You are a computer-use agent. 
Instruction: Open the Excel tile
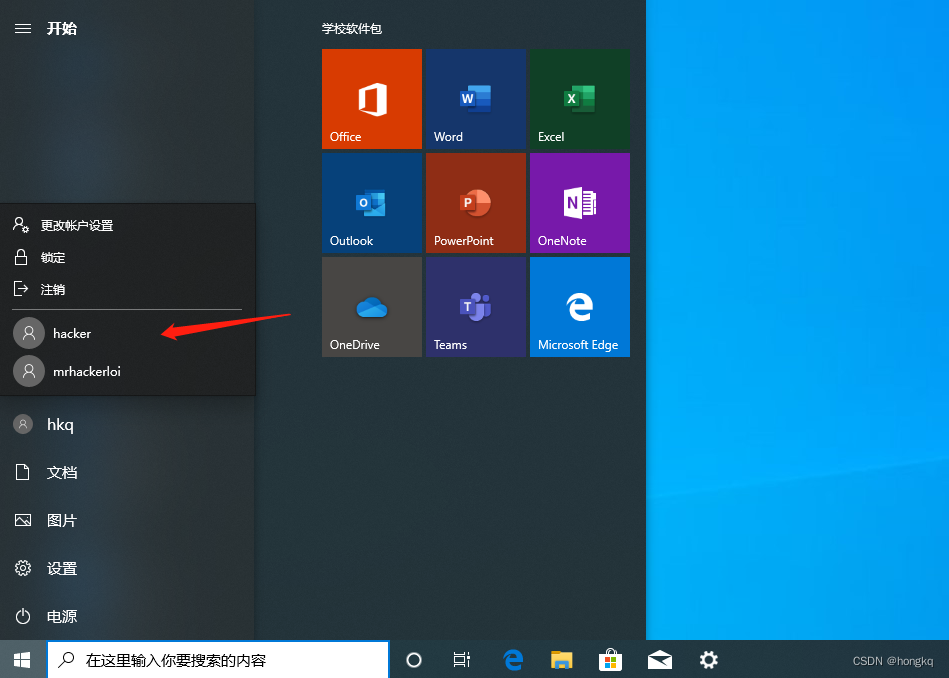coord(580,99)
